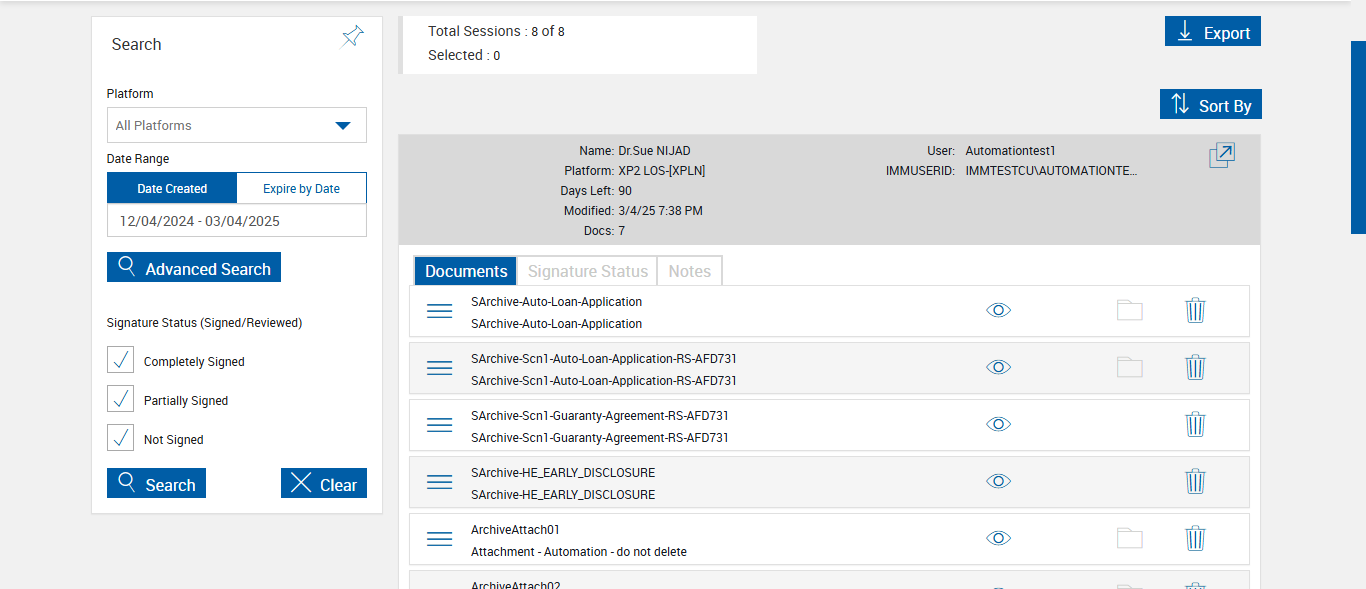The image size is (1366, 589).
Task: Toggle the Partially Signed checkbox
Action: point(121,399)
